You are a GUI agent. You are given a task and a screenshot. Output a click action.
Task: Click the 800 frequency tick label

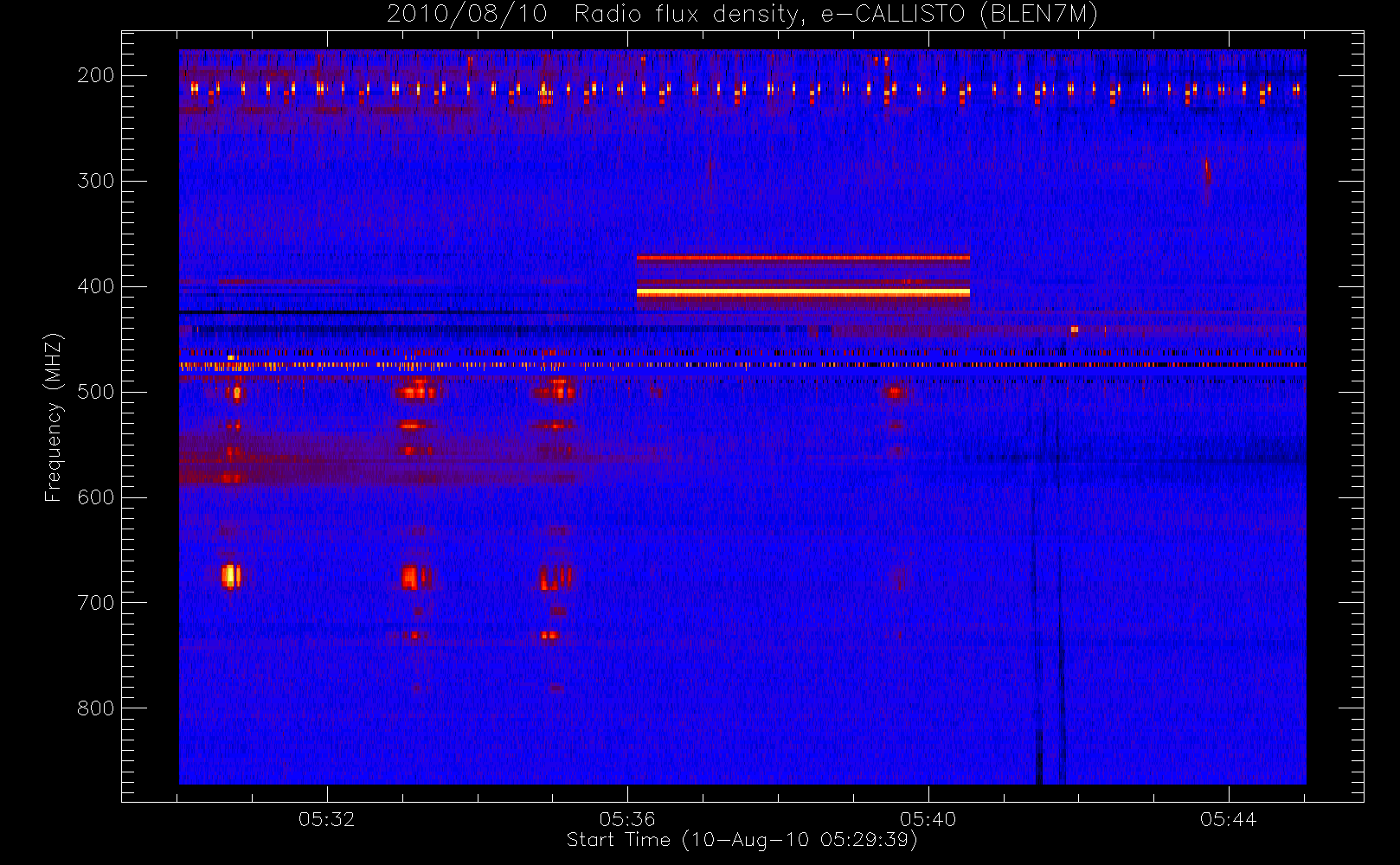click(x=96, y=708)
